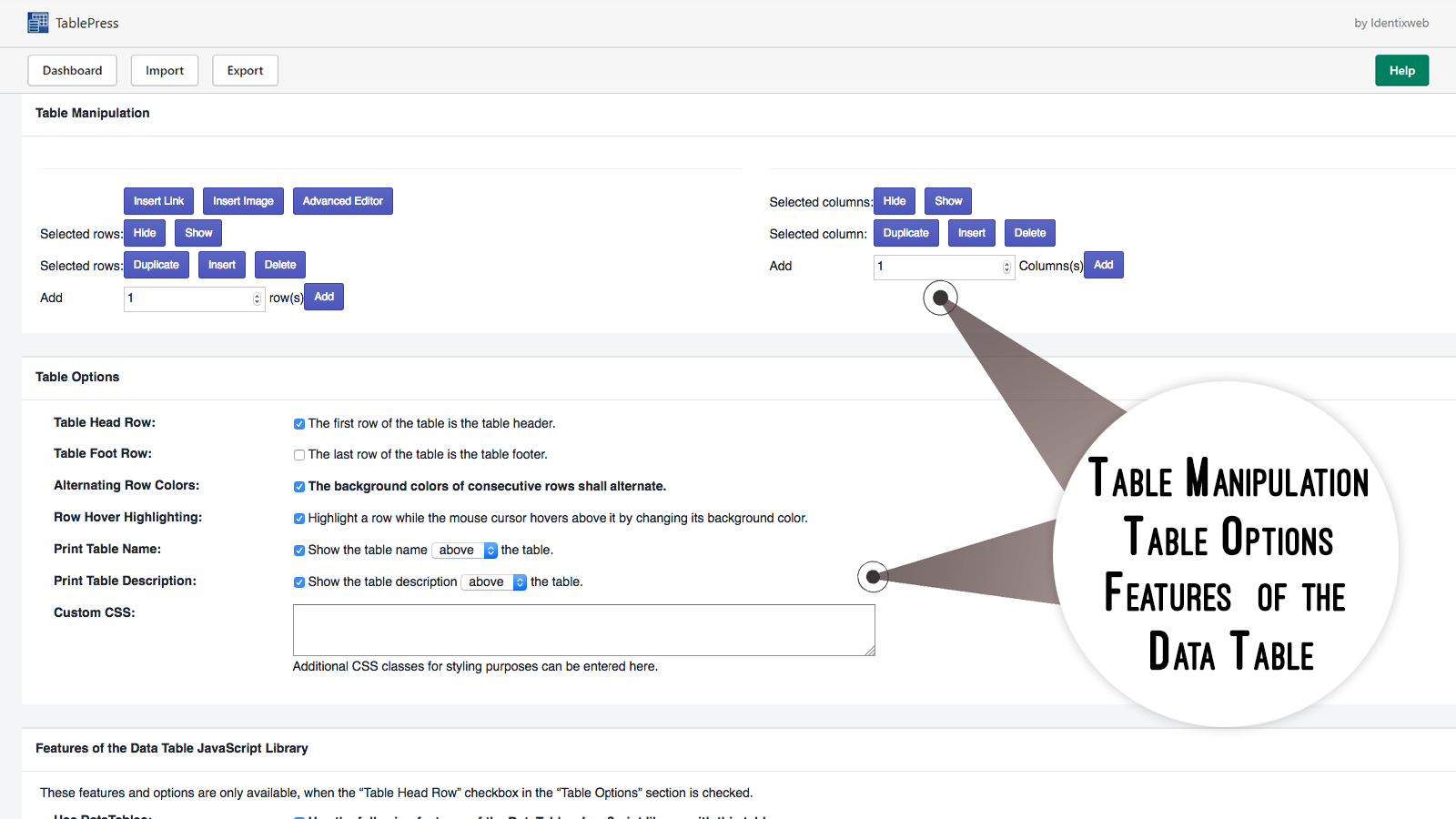Click the callout marker near Columns stepper
Screen dimensions: 1456x819
(941, 298)
